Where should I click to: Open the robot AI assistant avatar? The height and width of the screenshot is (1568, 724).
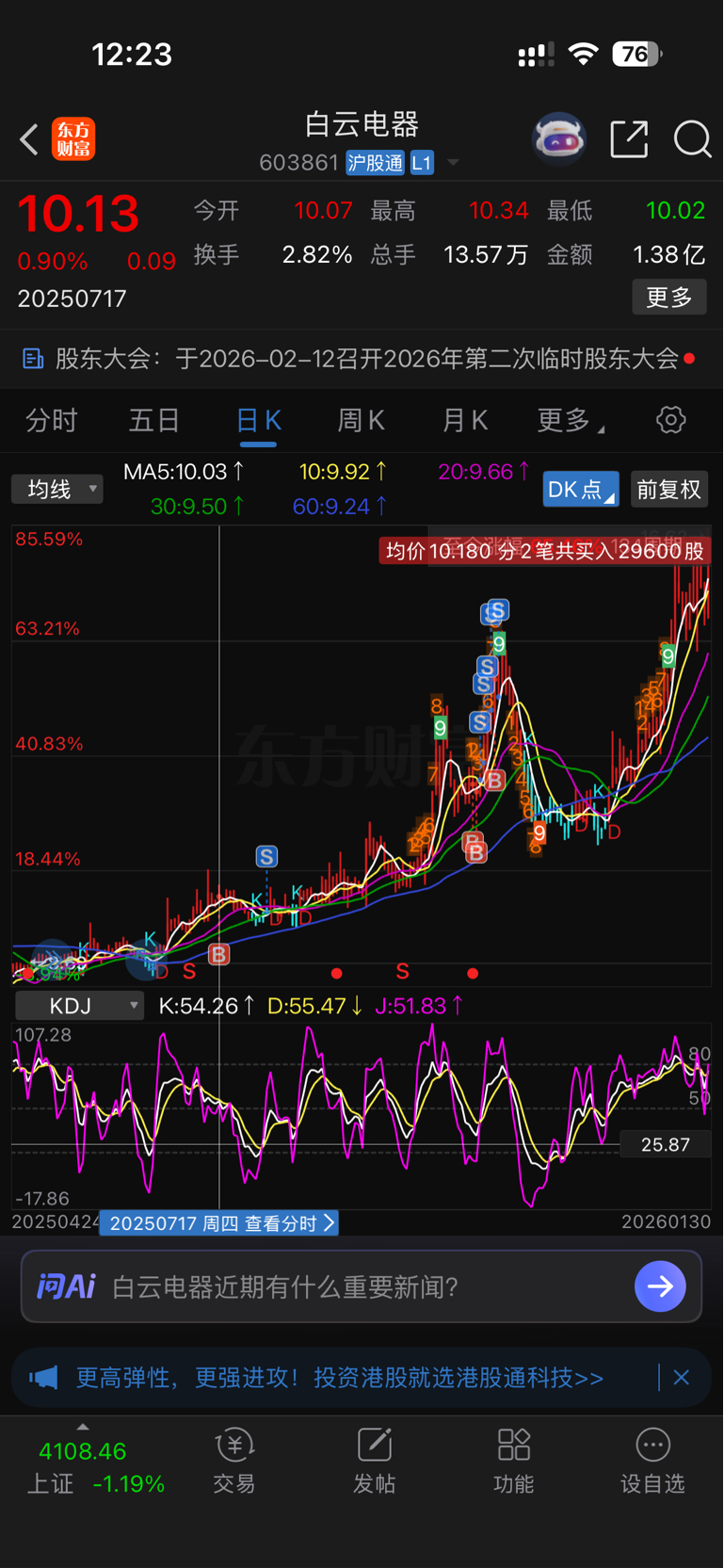pyautogui.click(x=559, y=139)
